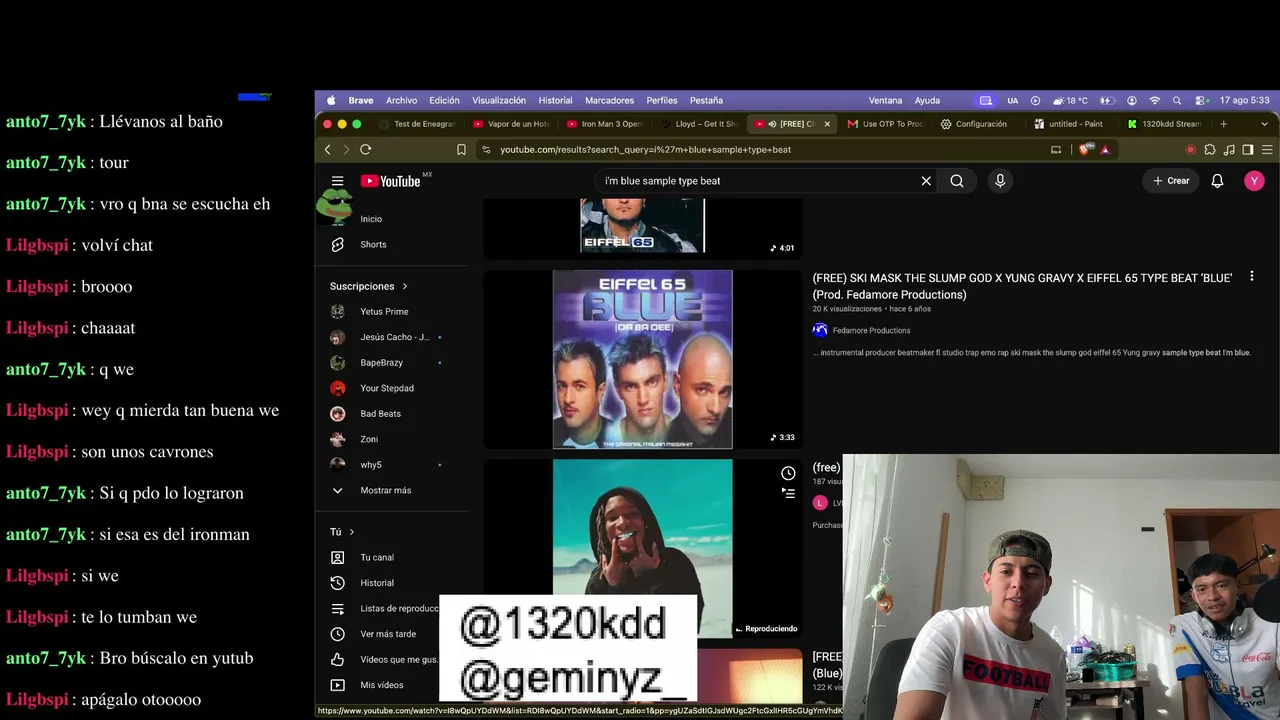
Task: Go to YouTube home via logo
Action: coord(390,181)
